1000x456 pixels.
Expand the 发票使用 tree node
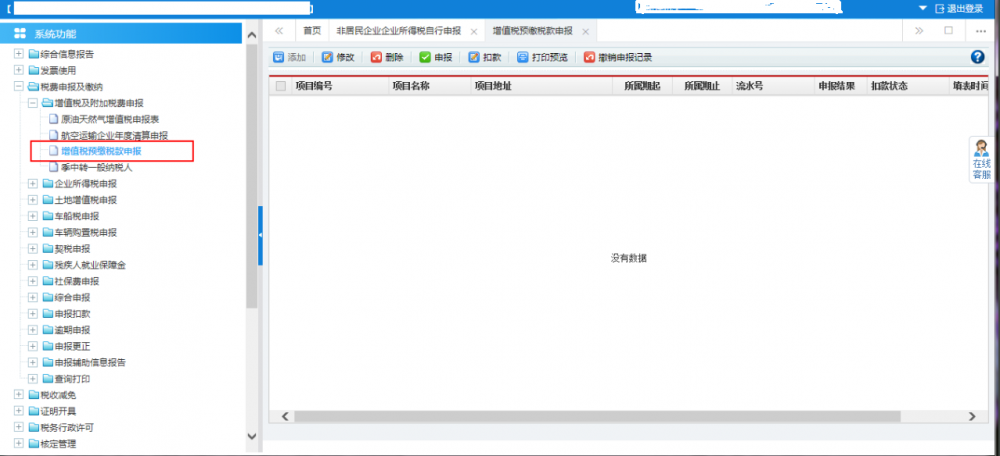(x=18, y=70)
